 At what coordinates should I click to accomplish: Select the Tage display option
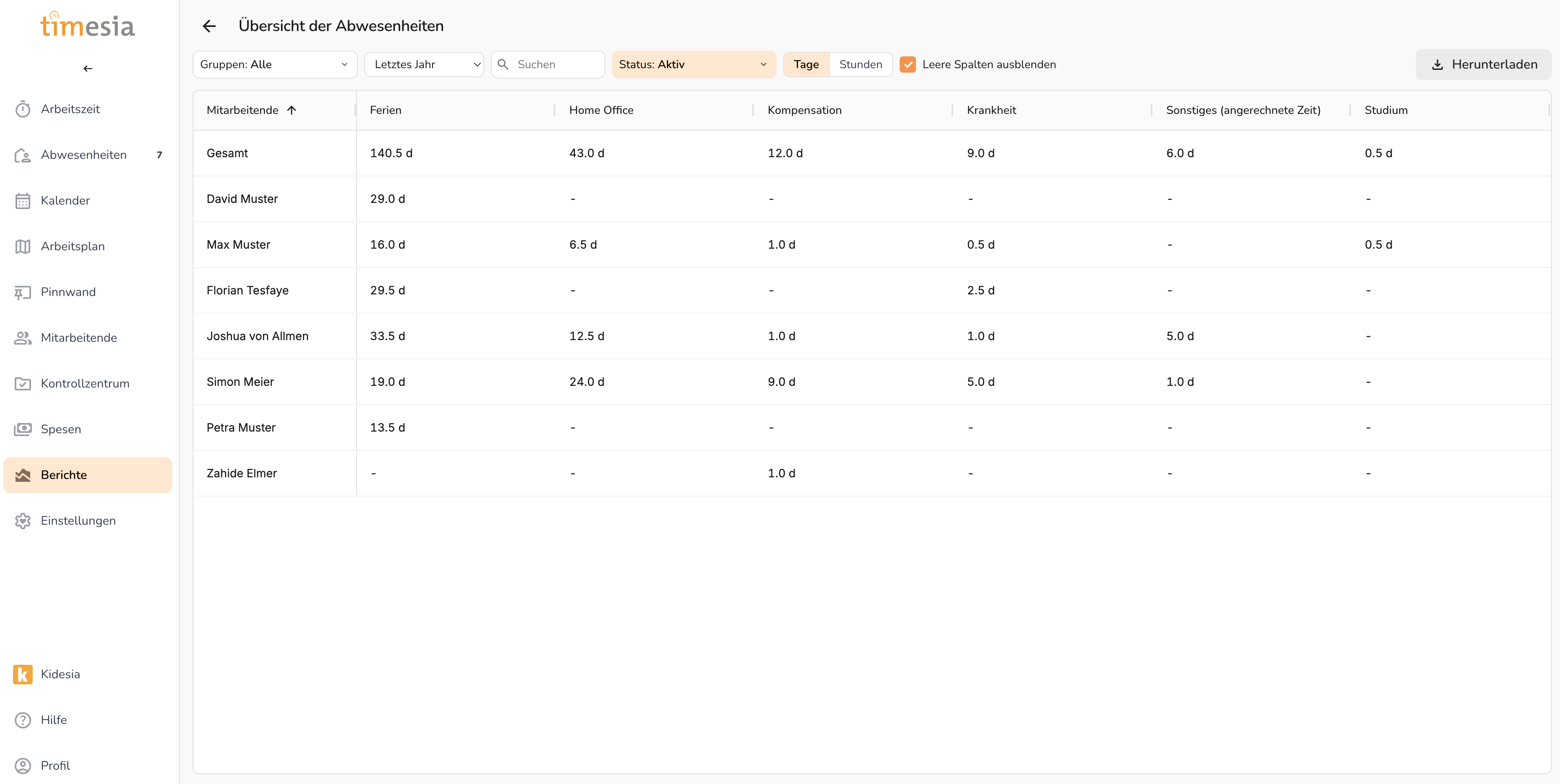tap(805, 65)
